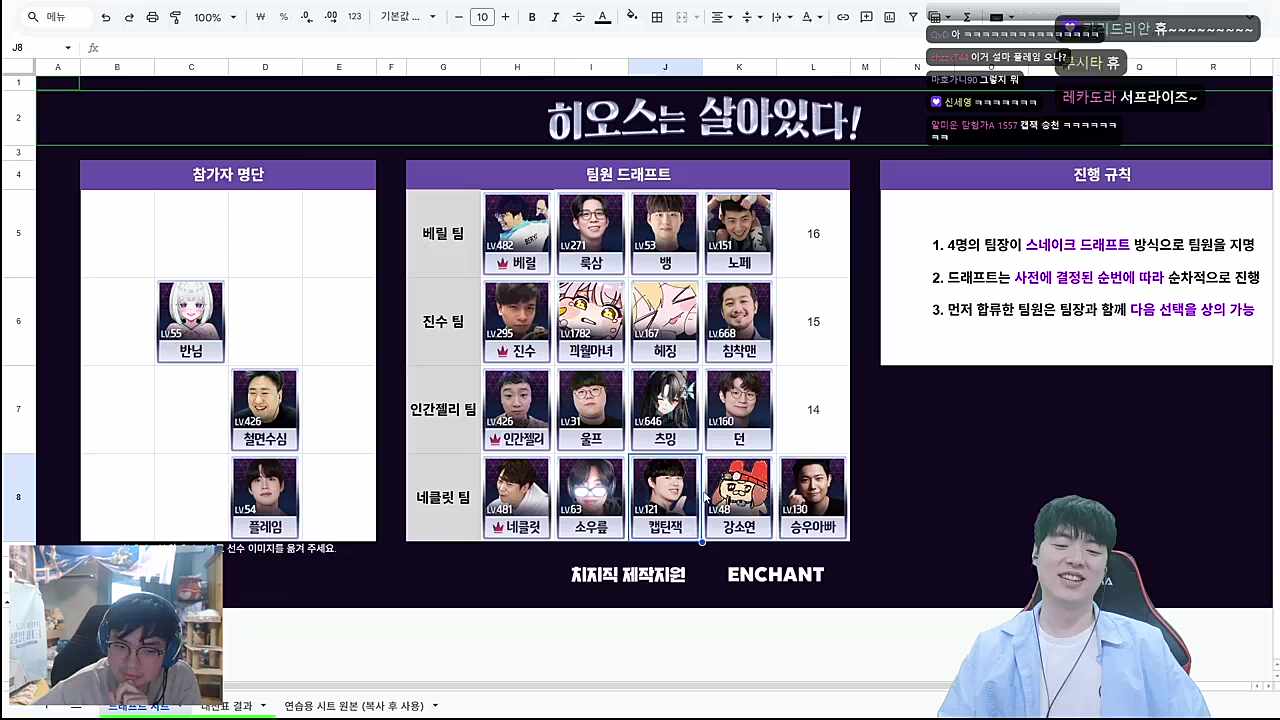Toggle bold formatting
Viewport: 1280px width, 720px height.
[x=532, y=17]
